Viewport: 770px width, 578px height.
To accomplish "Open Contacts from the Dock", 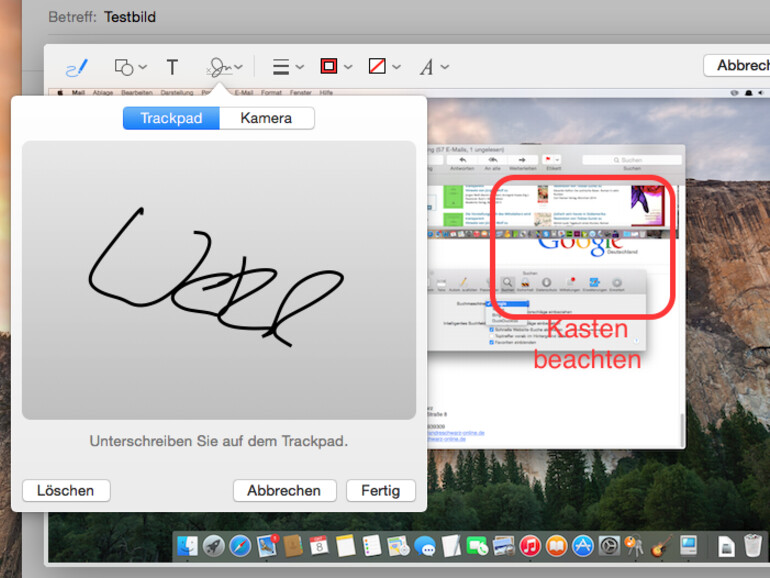I will 293,546.
